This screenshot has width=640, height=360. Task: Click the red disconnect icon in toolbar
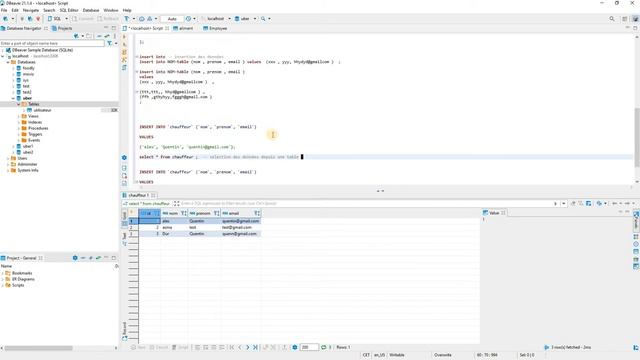point(38,19)
